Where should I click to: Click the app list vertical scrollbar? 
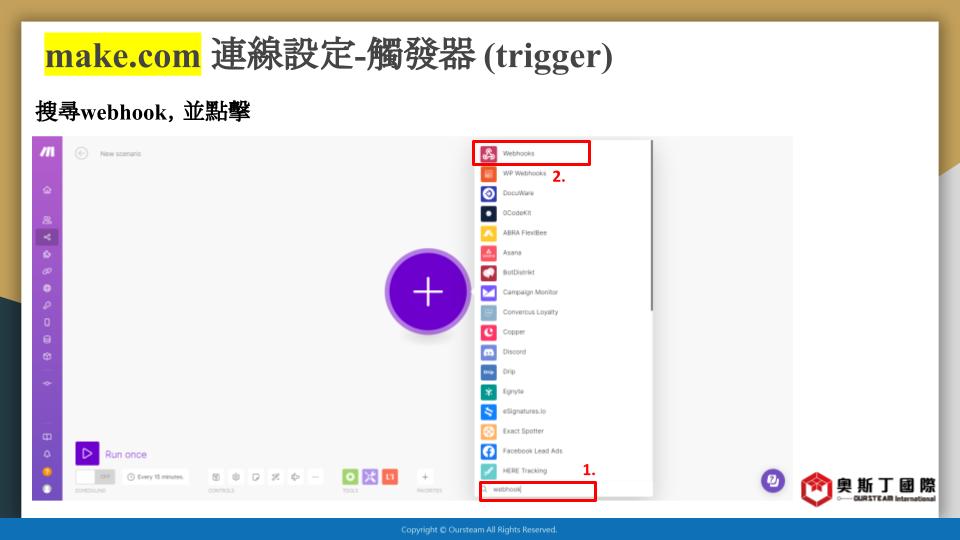651,225
